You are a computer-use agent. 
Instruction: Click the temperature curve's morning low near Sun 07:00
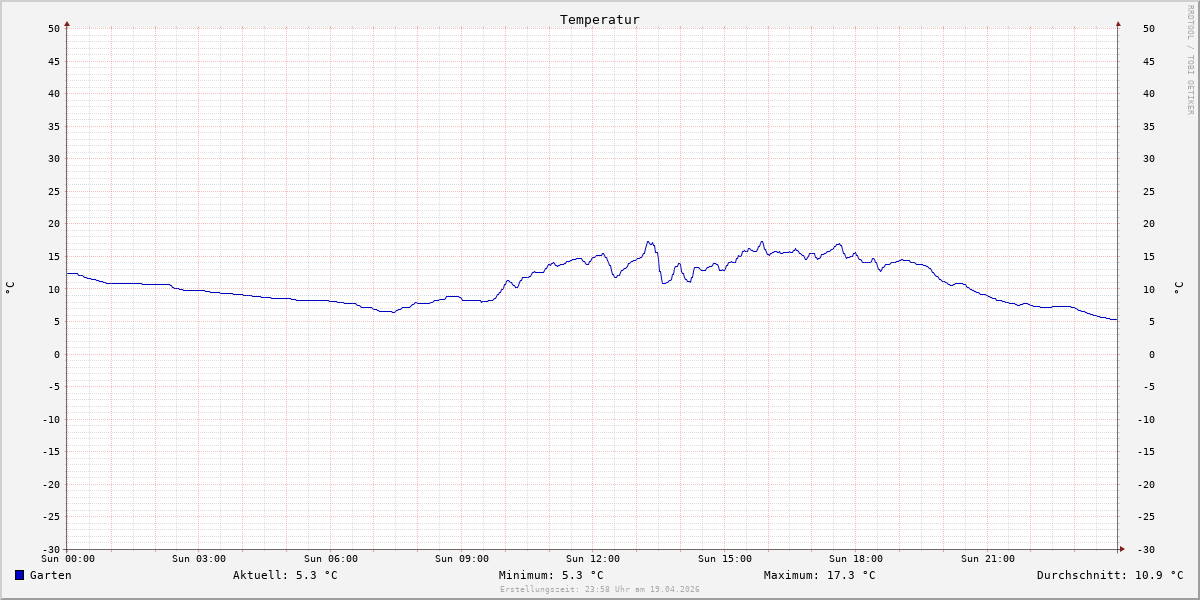pos(392,312)
